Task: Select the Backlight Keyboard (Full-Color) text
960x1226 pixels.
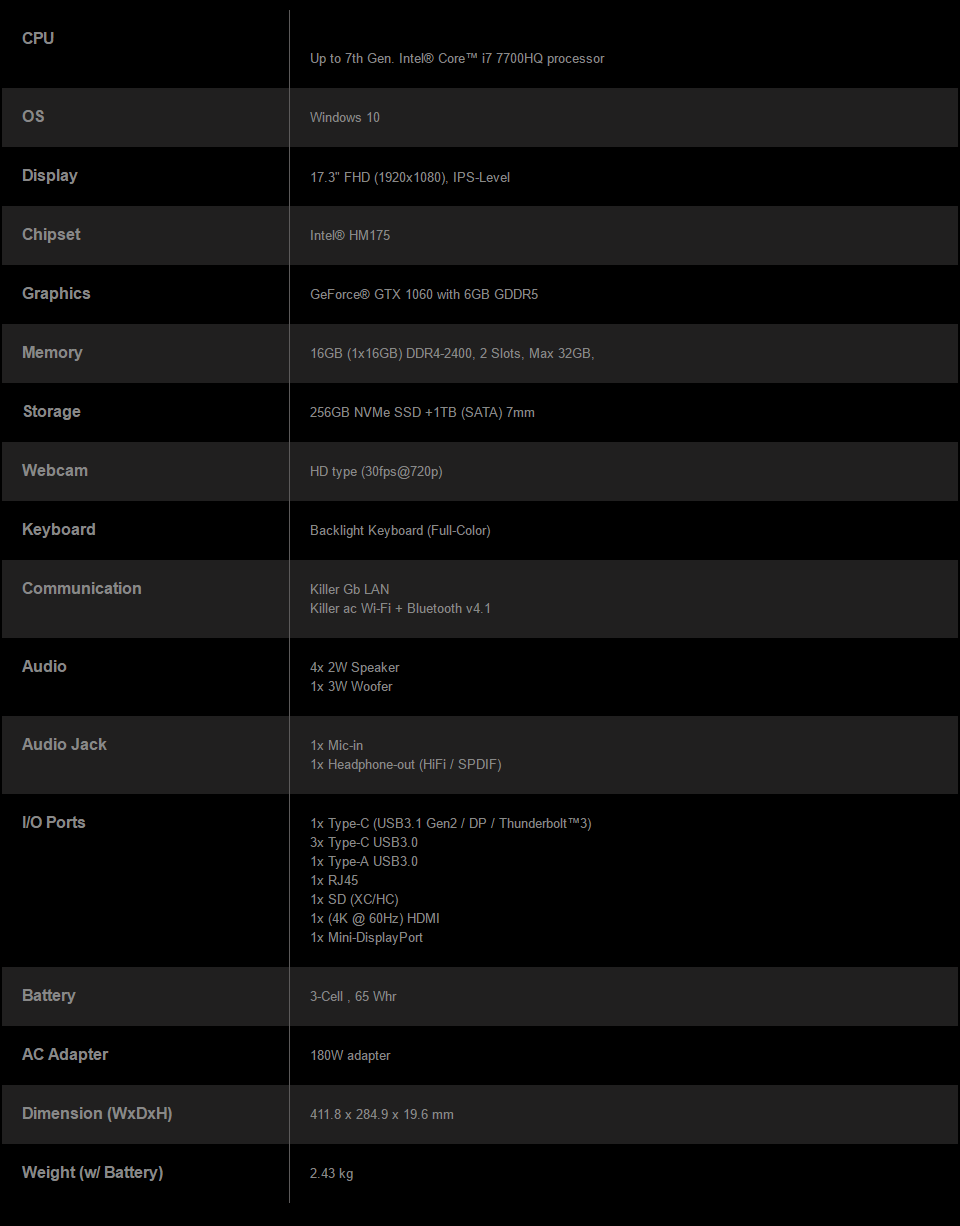Action: tap(400, 530)
